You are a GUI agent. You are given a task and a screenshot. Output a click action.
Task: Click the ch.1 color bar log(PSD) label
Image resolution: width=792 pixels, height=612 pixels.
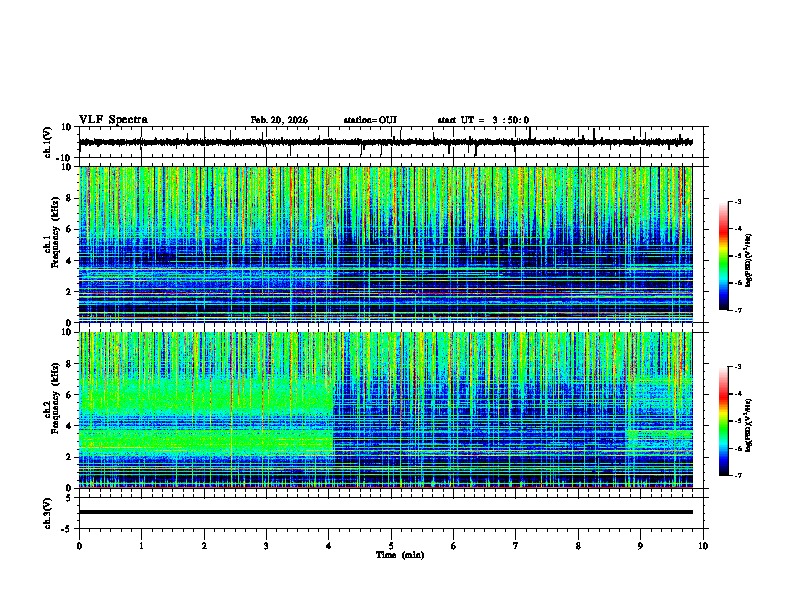(748, 260)
